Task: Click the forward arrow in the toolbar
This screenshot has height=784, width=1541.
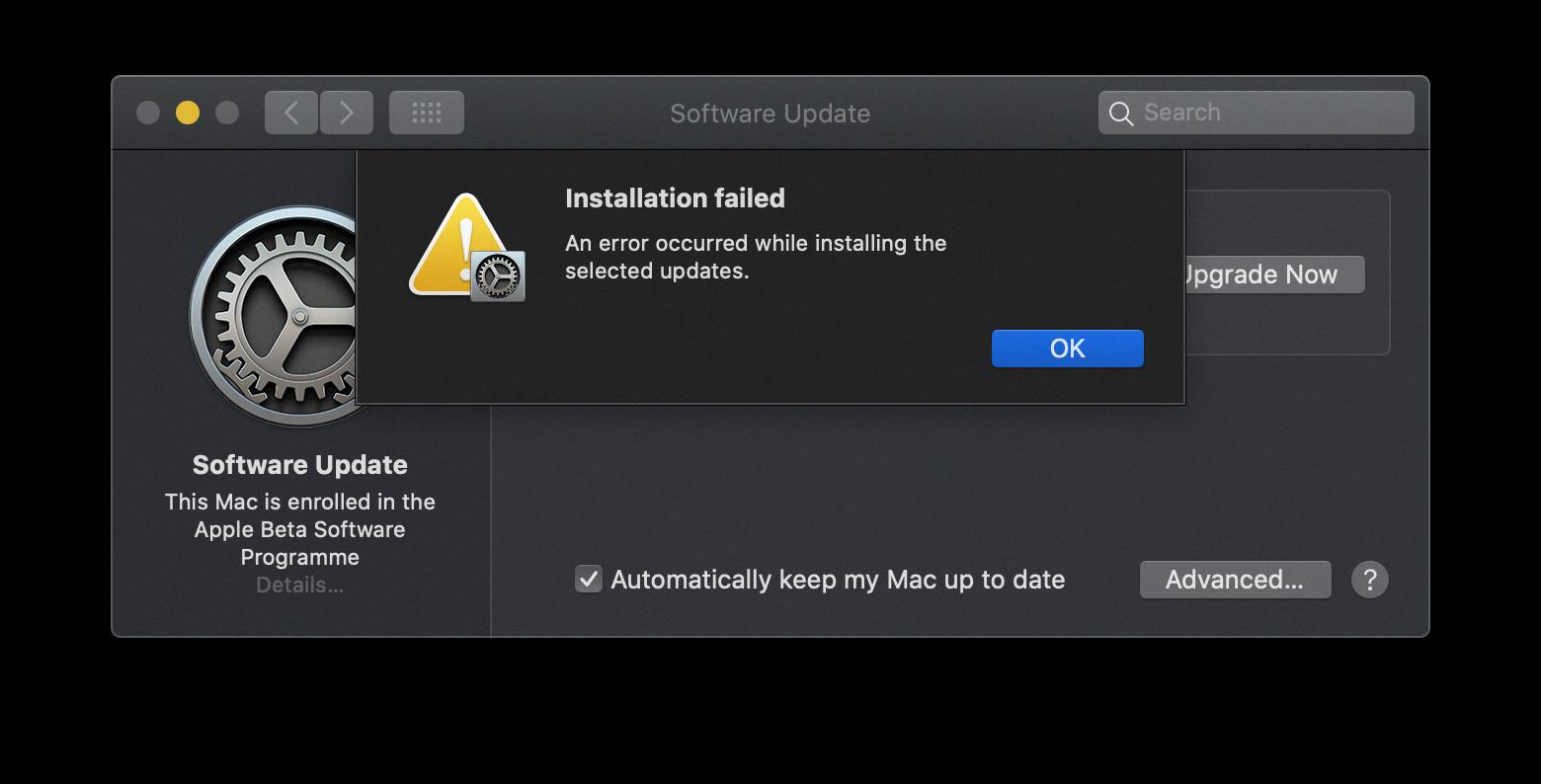Action: 347,112
